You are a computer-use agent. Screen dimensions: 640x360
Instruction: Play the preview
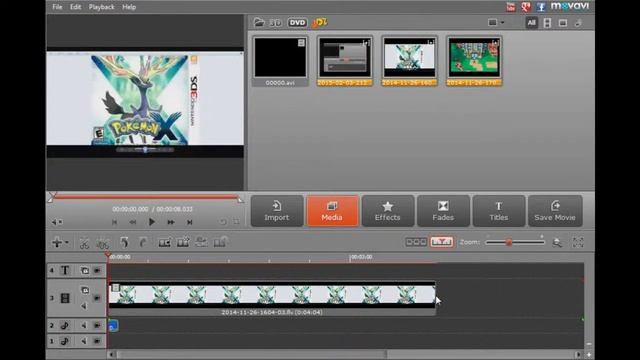pos(151,222)
